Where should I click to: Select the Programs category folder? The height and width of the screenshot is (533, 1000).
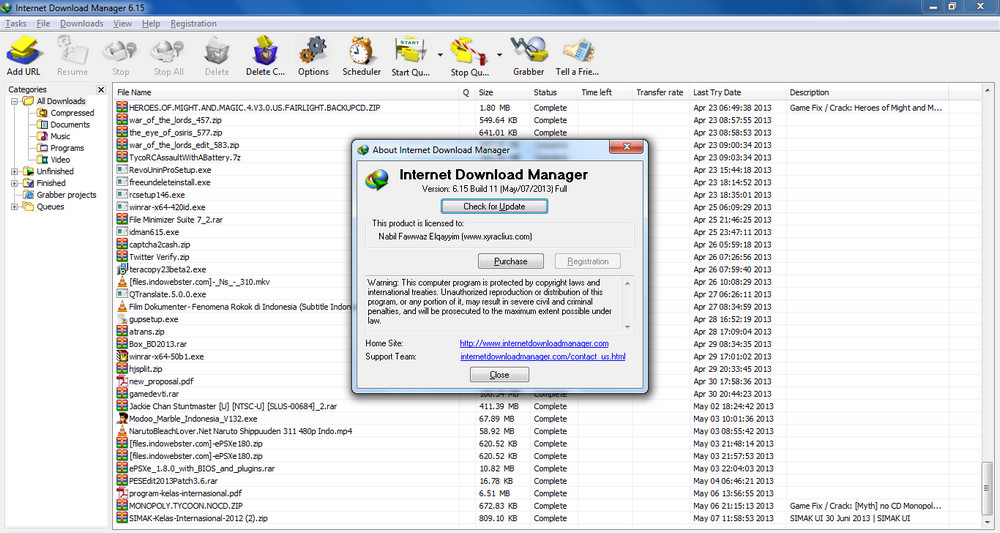(67, 148)
